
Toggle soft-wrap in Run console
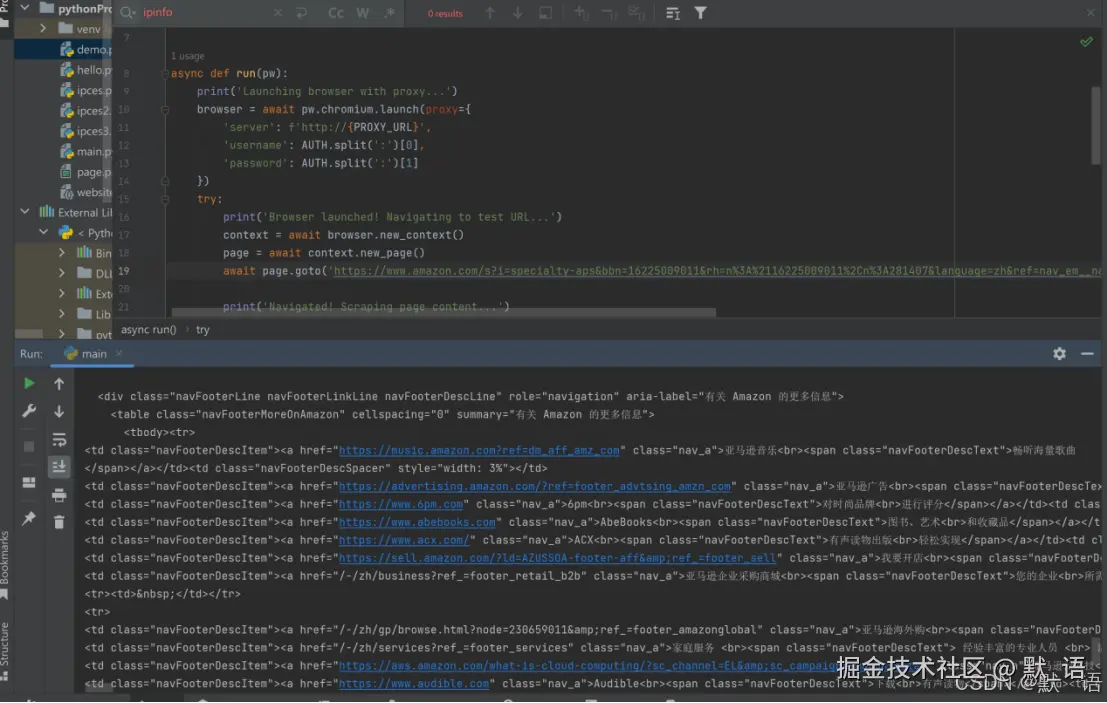pyautogui.click(x=59, y=440)
